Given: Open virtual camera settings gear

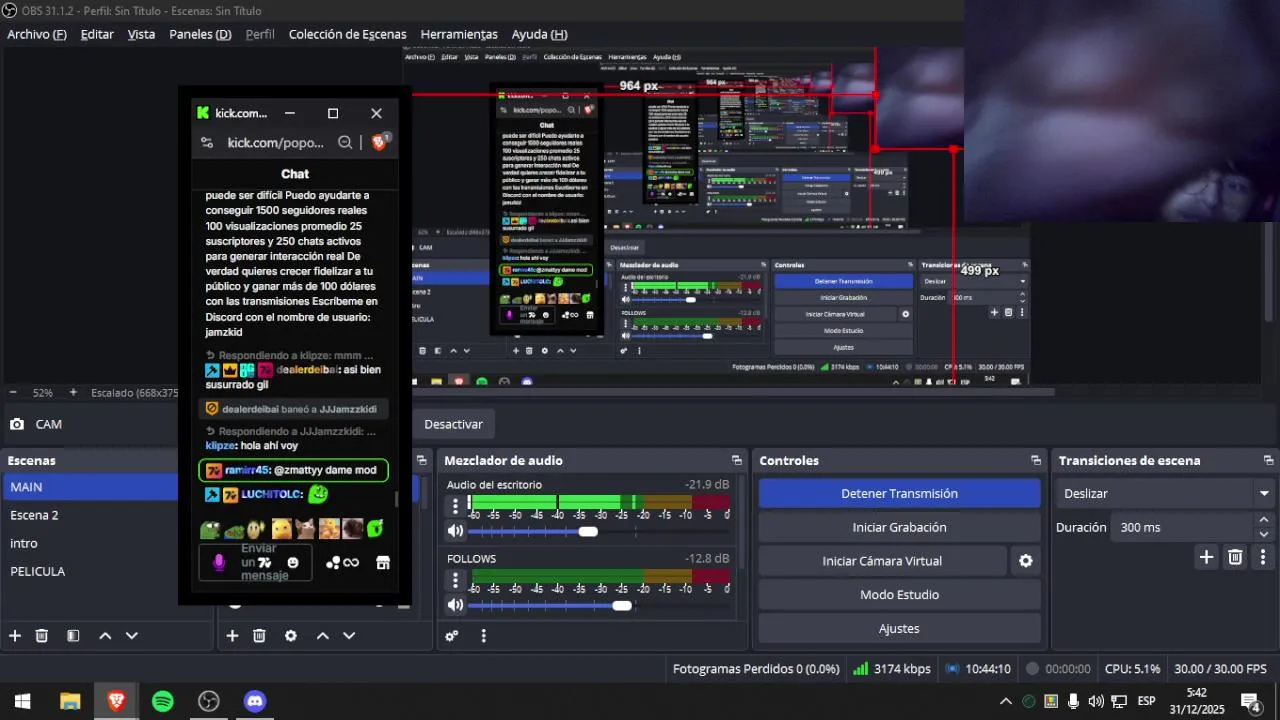Looking at the screenshot, I should pos(1025,561).
